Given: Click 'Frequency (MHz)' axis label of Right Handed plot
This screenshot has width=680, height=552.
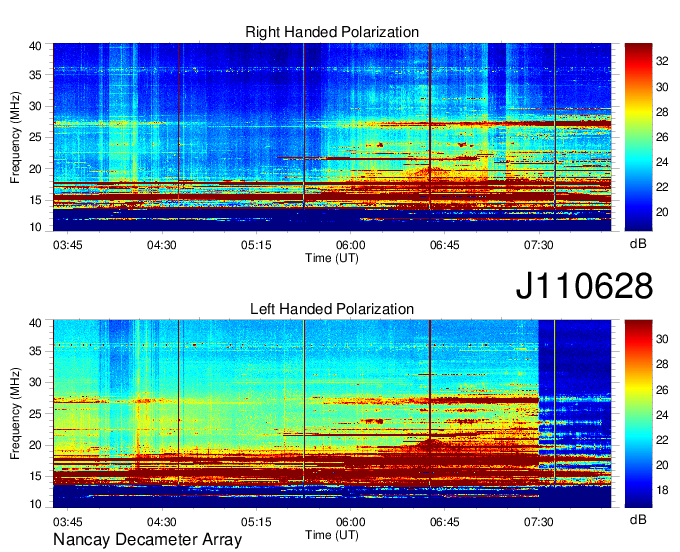Looking at the screenshot, I should pos(15,137).
